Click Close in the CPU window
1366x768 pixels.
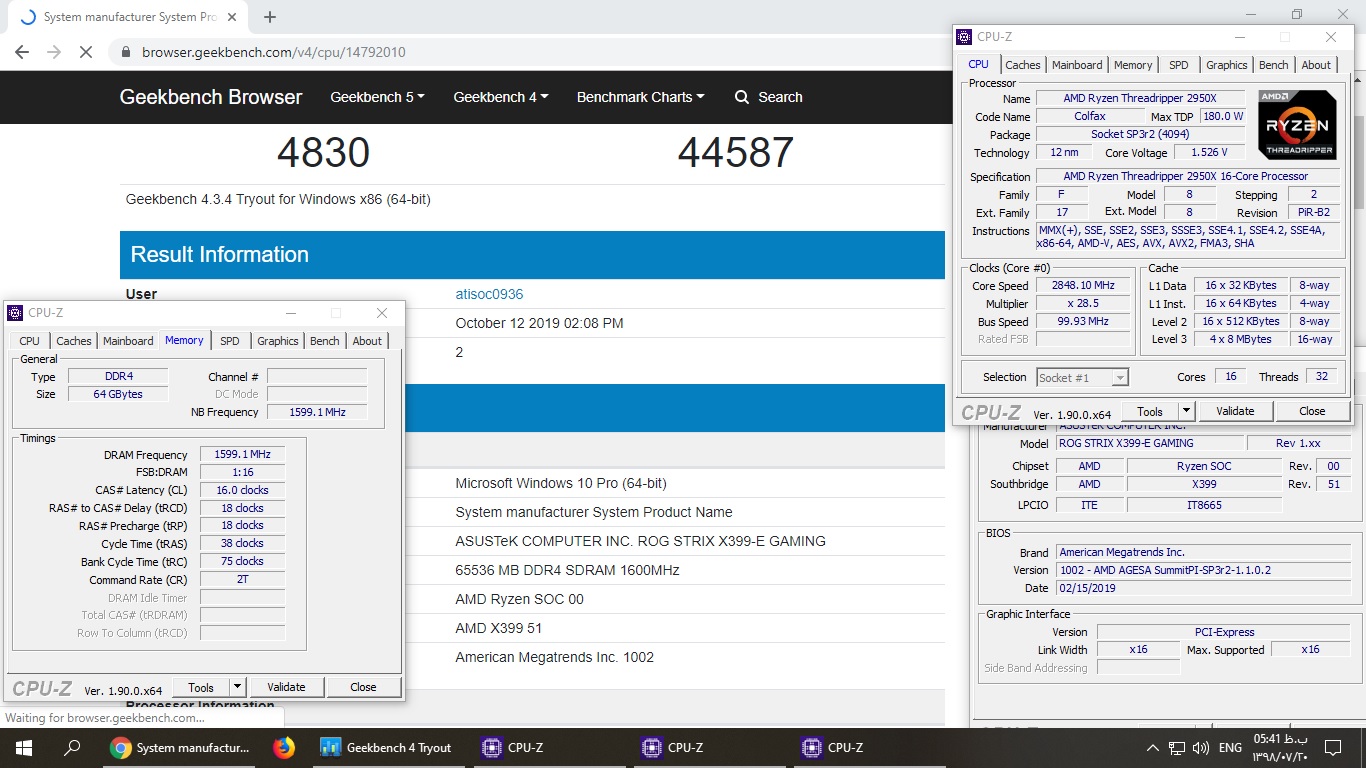[1312, 411]
